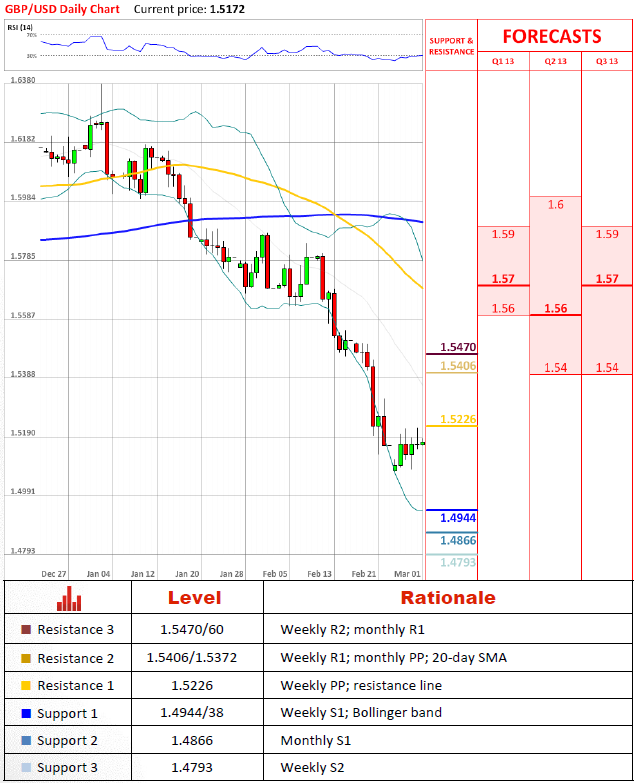Screen dimensions: 636x783
Task: Select the 'Resistance 2' row label
Action: [75, 658]
